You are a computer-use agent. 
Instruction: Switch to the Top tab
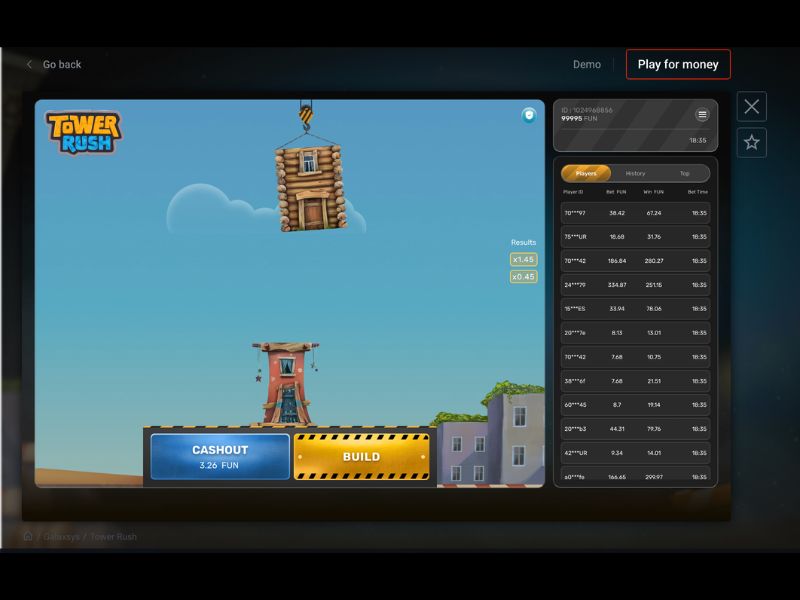point(685,173)
